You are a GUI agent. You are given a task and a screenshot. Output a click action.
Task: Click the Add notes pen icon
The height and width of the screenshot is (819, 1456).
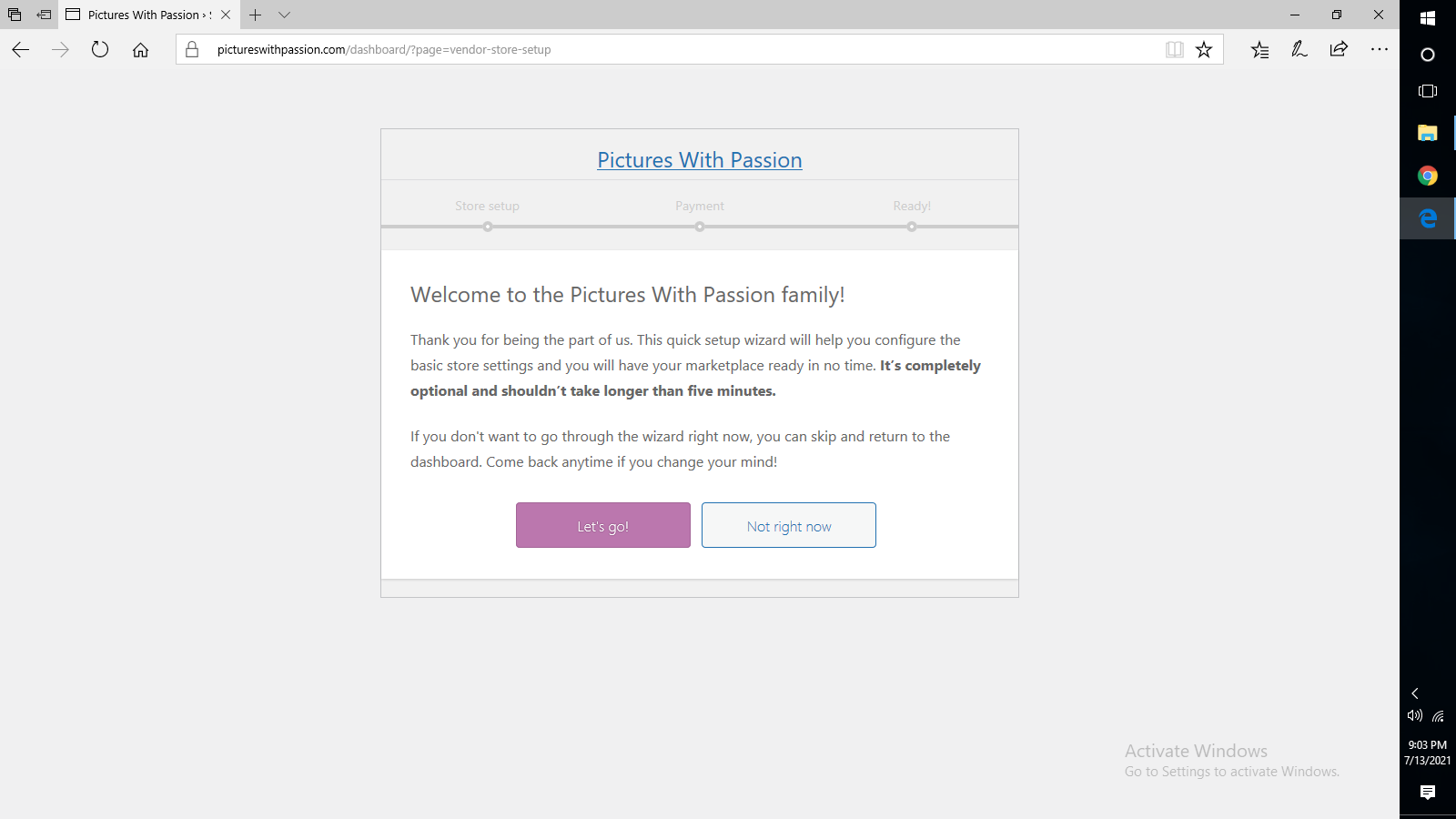click(1299, 50)
